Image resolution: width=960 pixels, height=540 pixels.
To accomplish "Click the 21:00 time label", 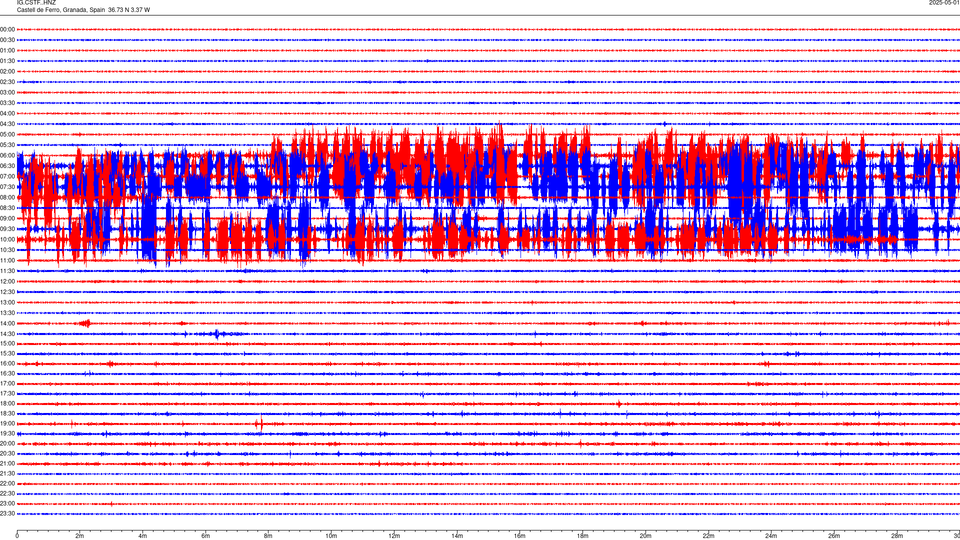I will point(7,463).
